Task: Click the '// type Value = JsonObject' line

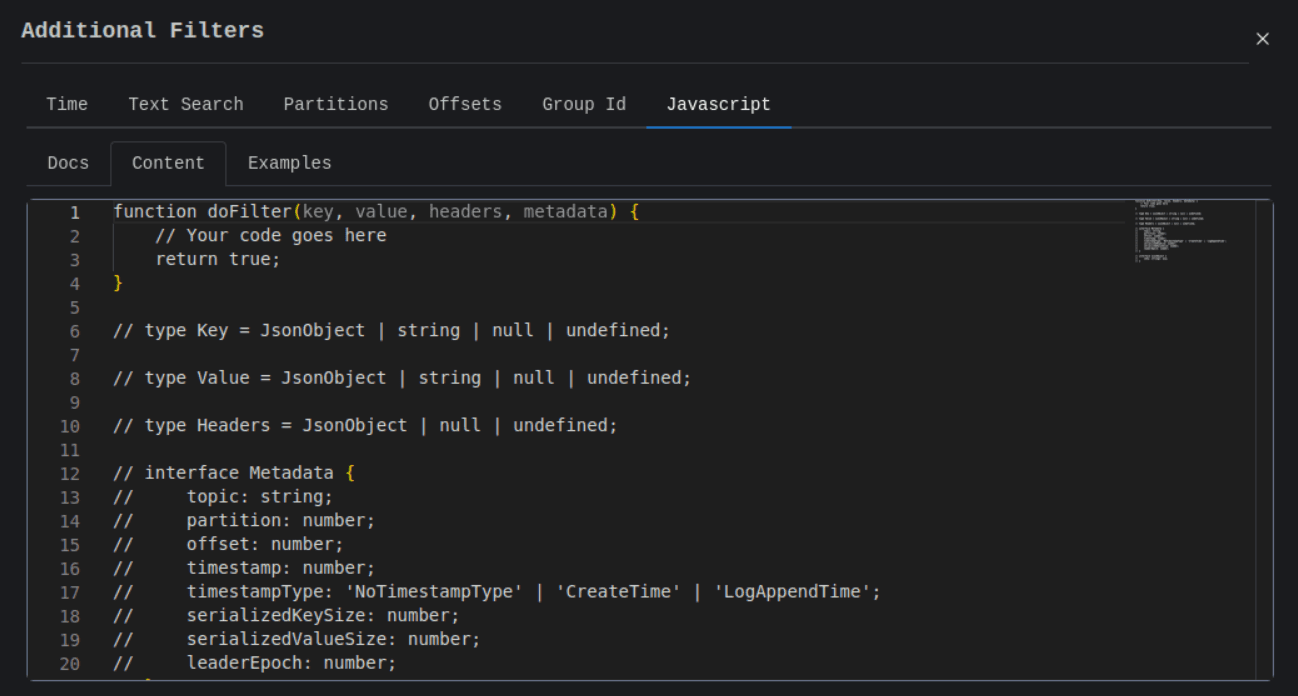Action: tap(402, 378)
